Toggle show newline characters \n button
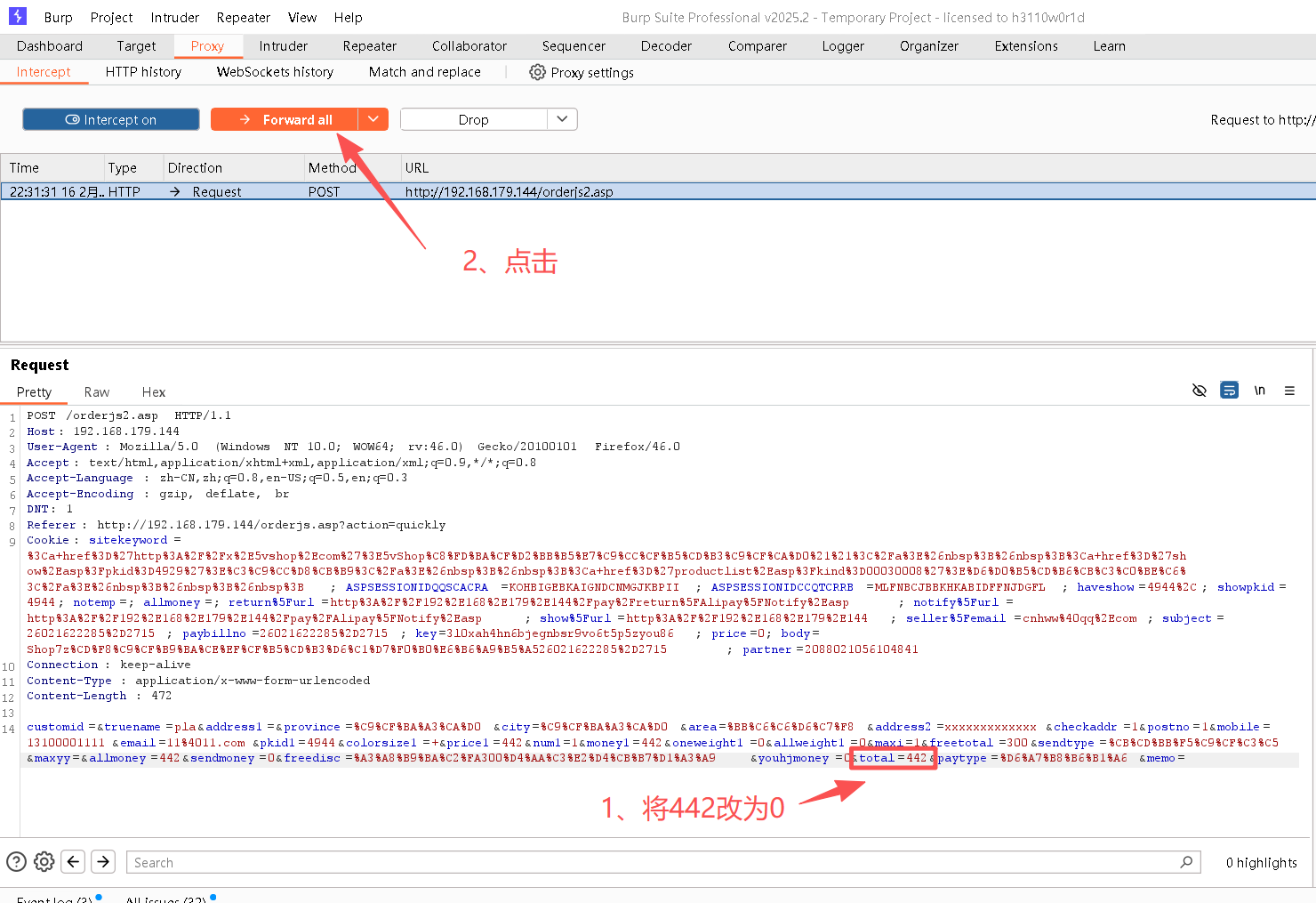 tap(1259, 391)
